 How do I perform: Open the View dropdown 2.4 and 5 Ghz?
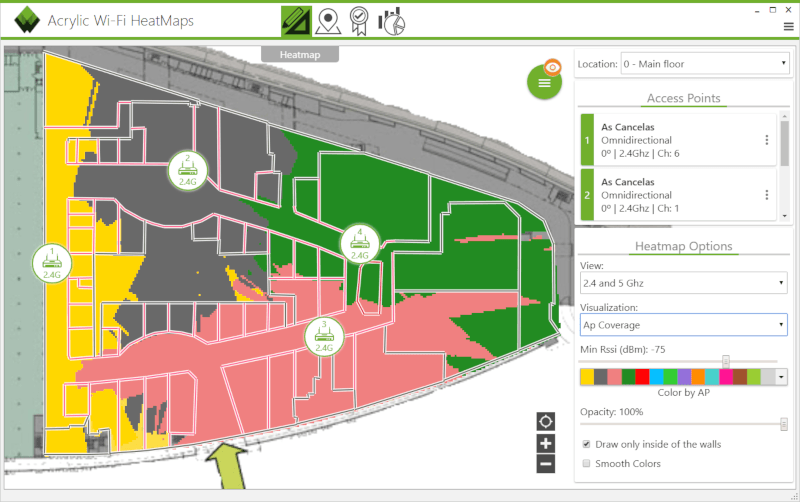pos(684,283)
